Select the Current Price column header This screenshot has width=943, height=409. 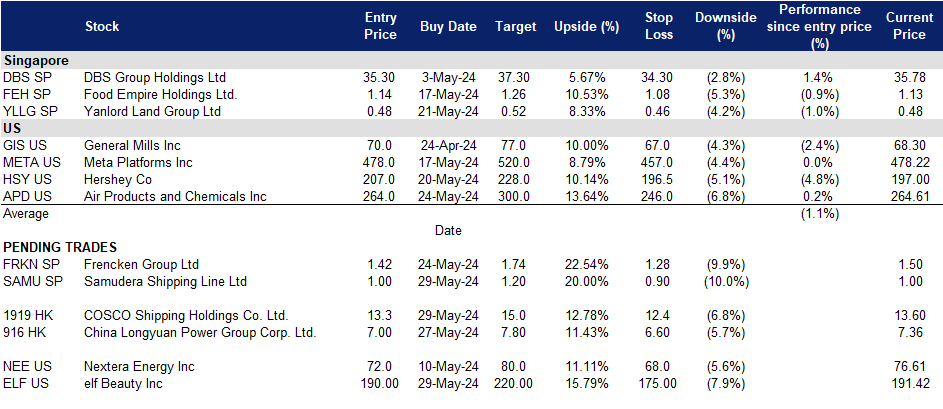(909, 26)
